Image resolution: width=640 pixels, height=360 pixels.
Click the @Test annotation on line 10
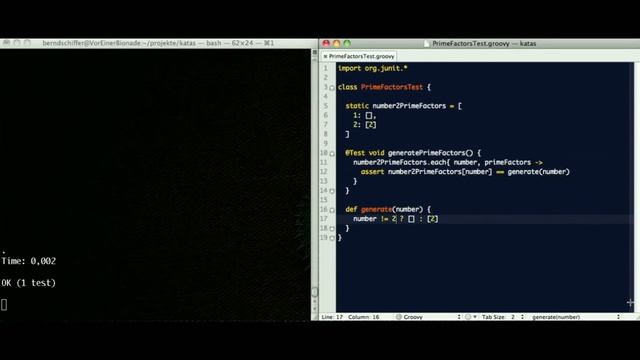click(355, 153)
